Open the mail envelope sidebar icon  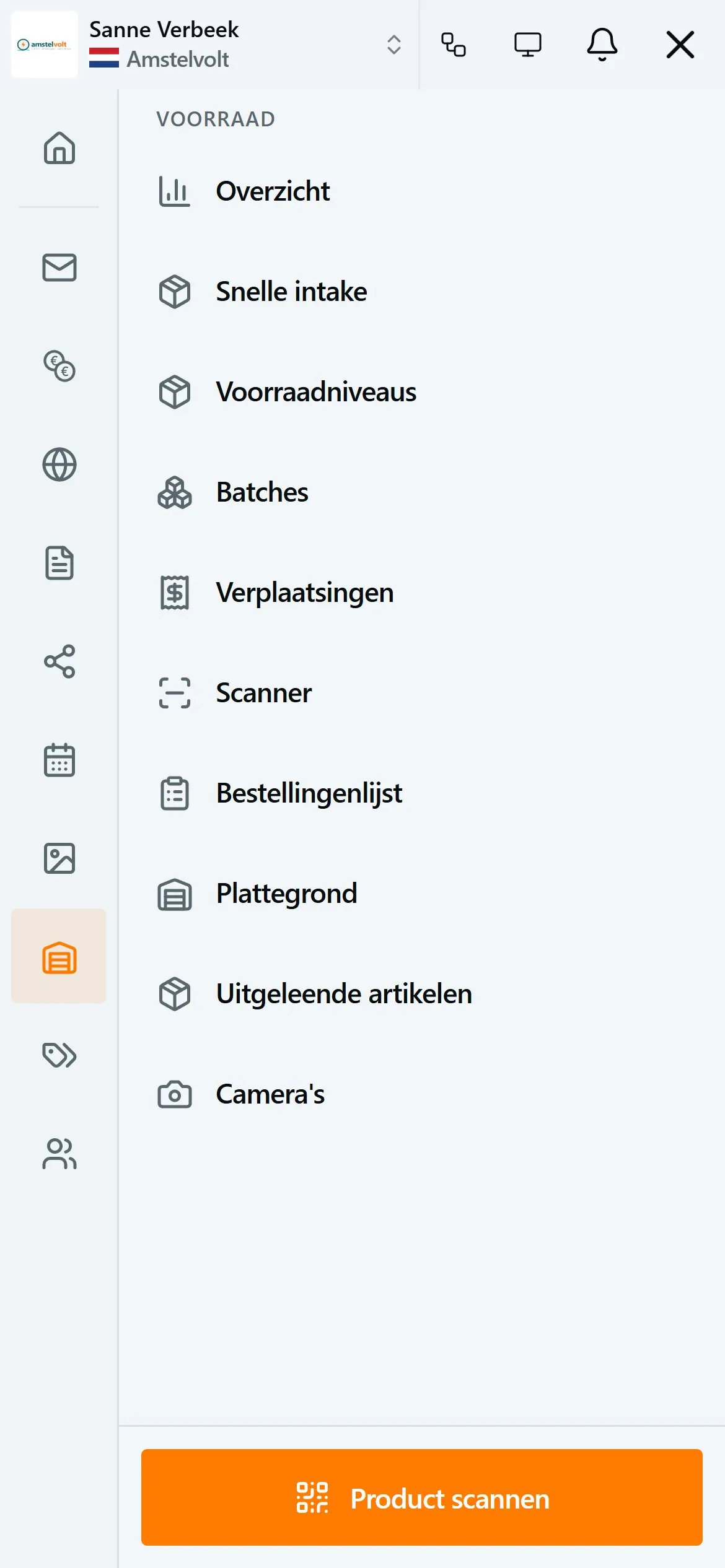(x=59, y=268)
